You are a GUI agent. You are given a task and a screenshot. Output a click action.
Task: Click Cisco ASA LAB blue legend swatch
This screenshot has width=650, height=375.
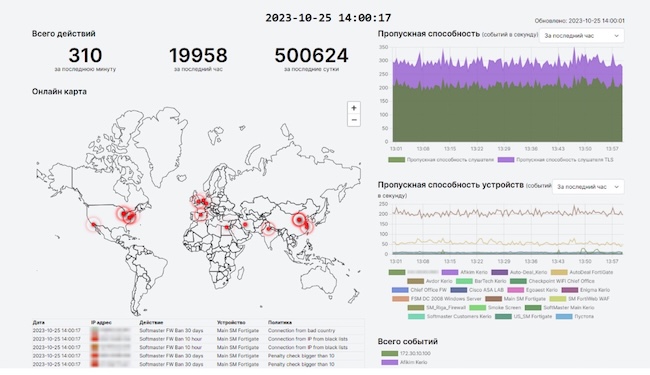pyautogui.click(x=458, y=290)
